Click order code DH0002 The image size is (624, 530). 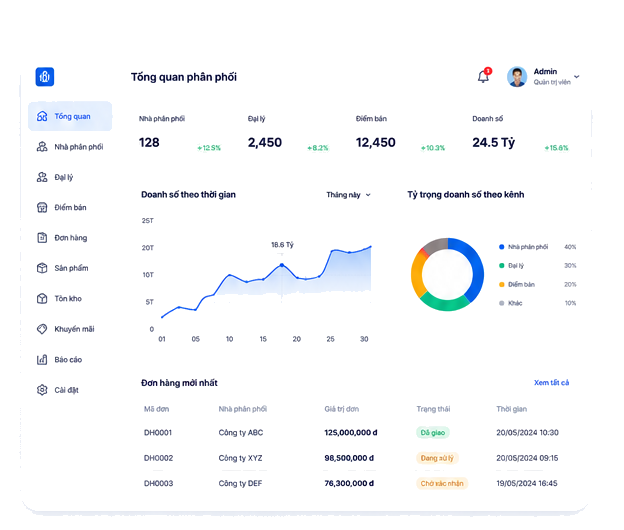click(x=158, y=458)
